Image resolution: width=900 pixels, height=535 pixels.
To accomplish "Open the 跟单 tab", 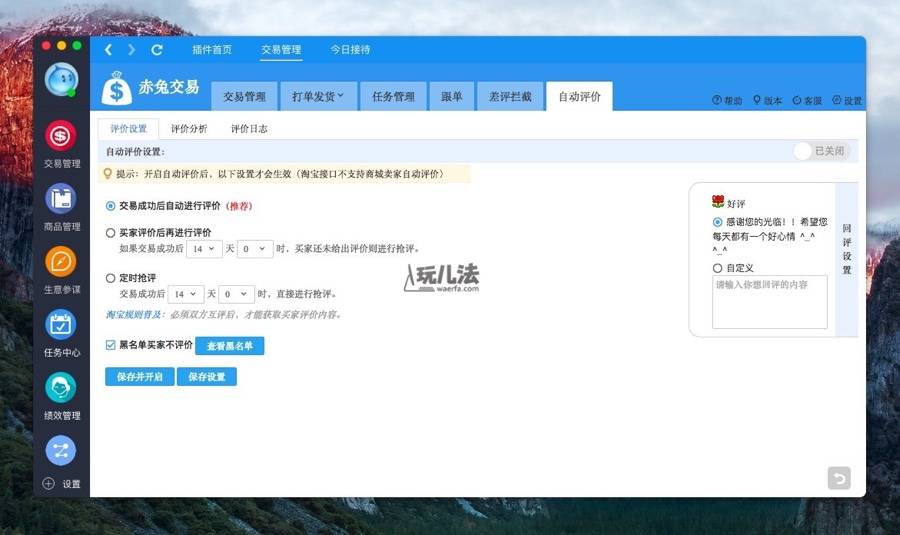I will (x=452, y=96).
